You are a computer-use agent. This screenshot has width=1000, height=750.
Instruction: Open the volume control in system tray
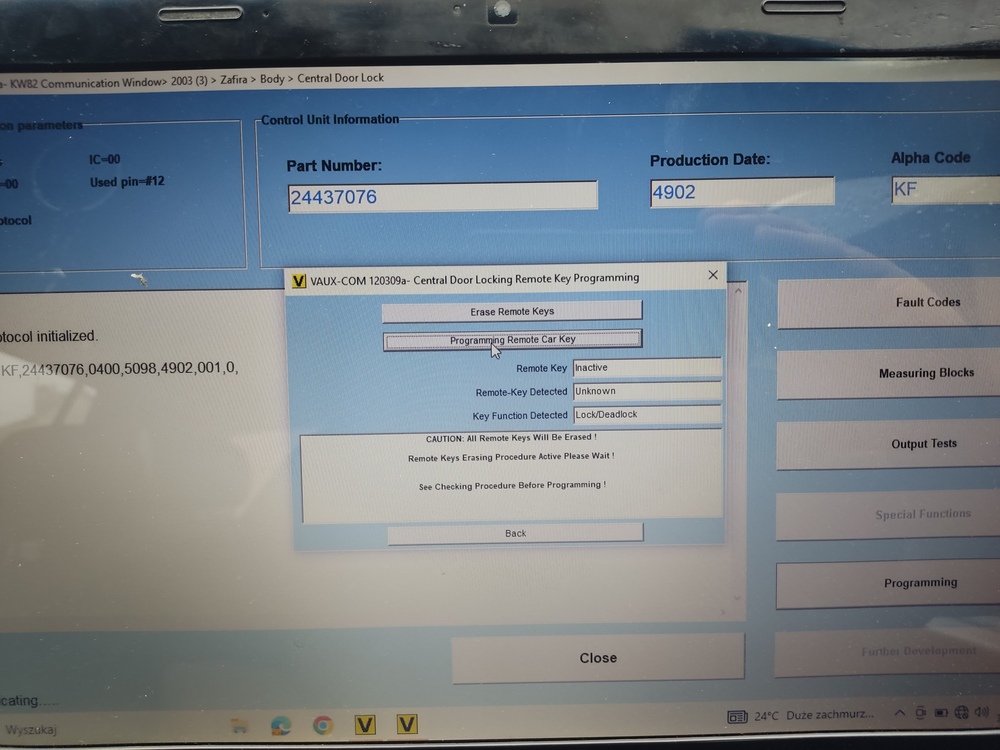coord(983,714)
